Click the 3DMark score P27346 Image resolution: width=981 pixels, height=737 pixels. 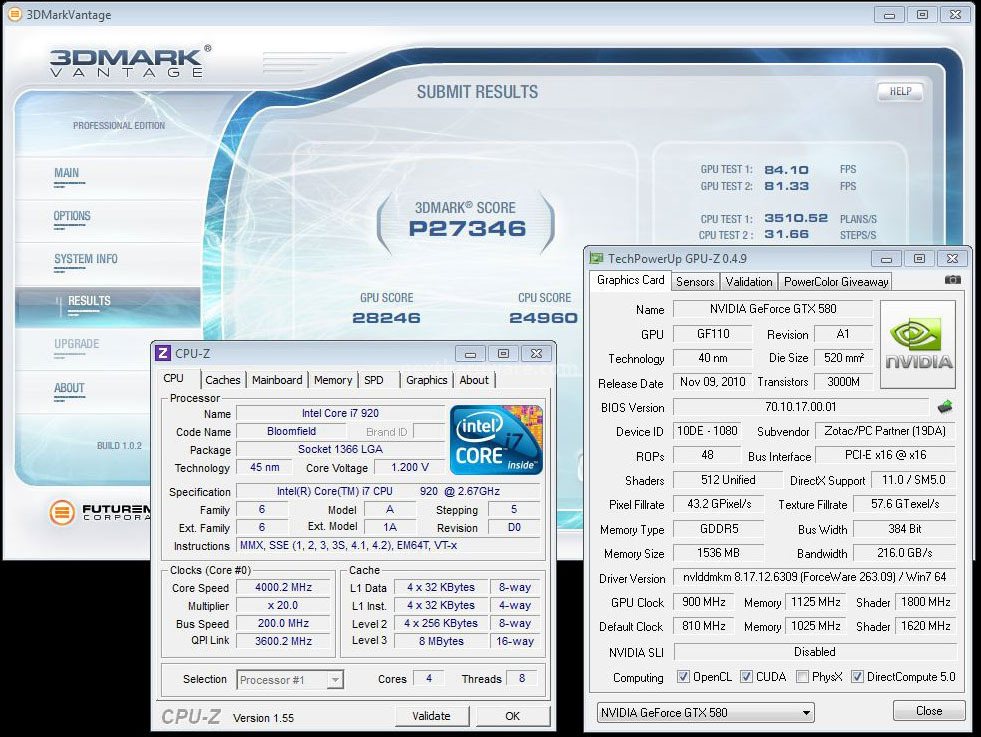click(467, 228)
